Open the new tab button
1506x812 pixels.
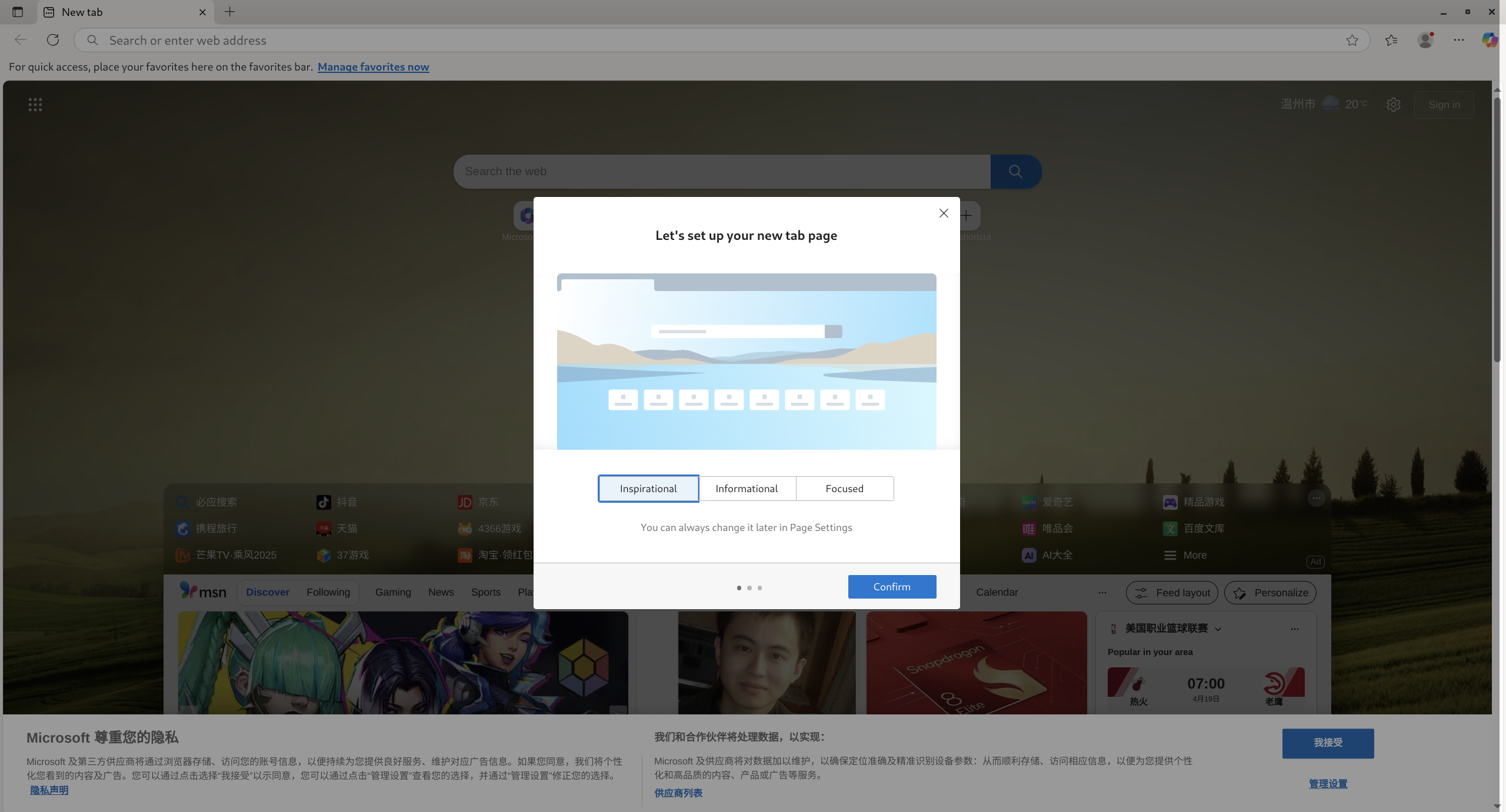click(229, 12)
